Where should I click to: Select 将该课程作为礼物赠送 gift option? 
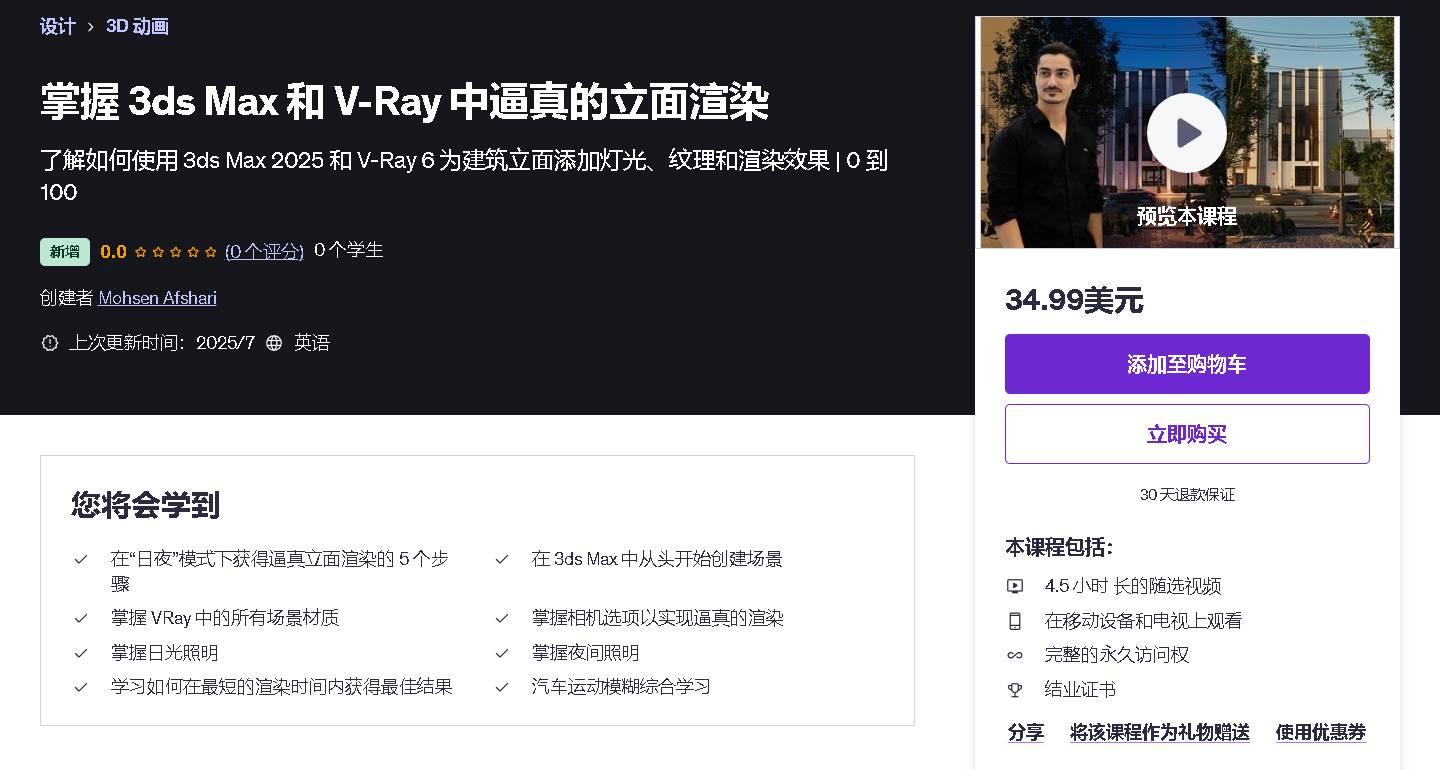pos(1160,732)
